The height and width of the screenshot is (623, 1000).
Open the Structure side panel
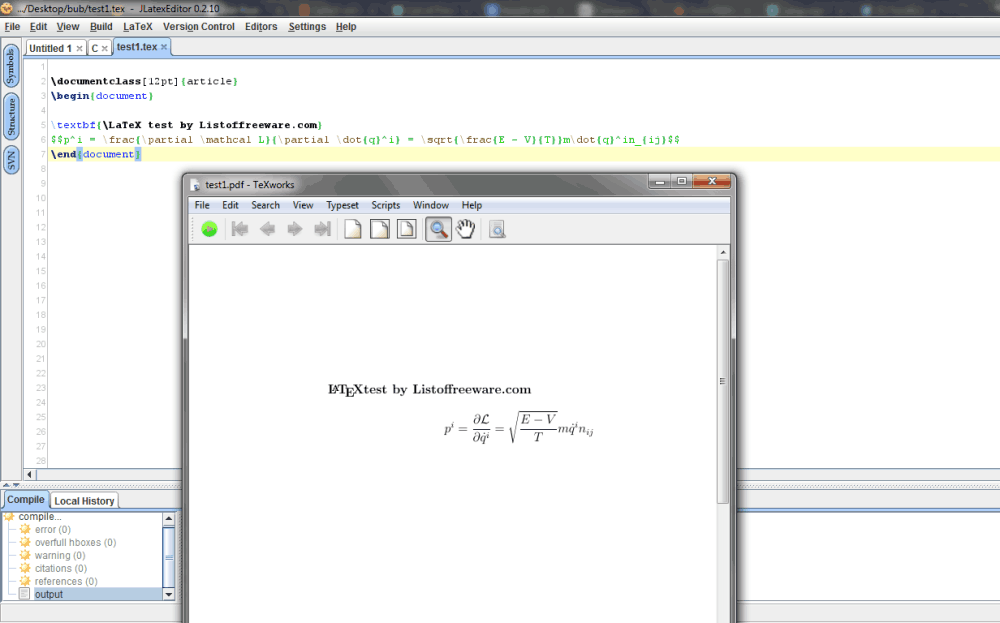[x=11, y=117]
